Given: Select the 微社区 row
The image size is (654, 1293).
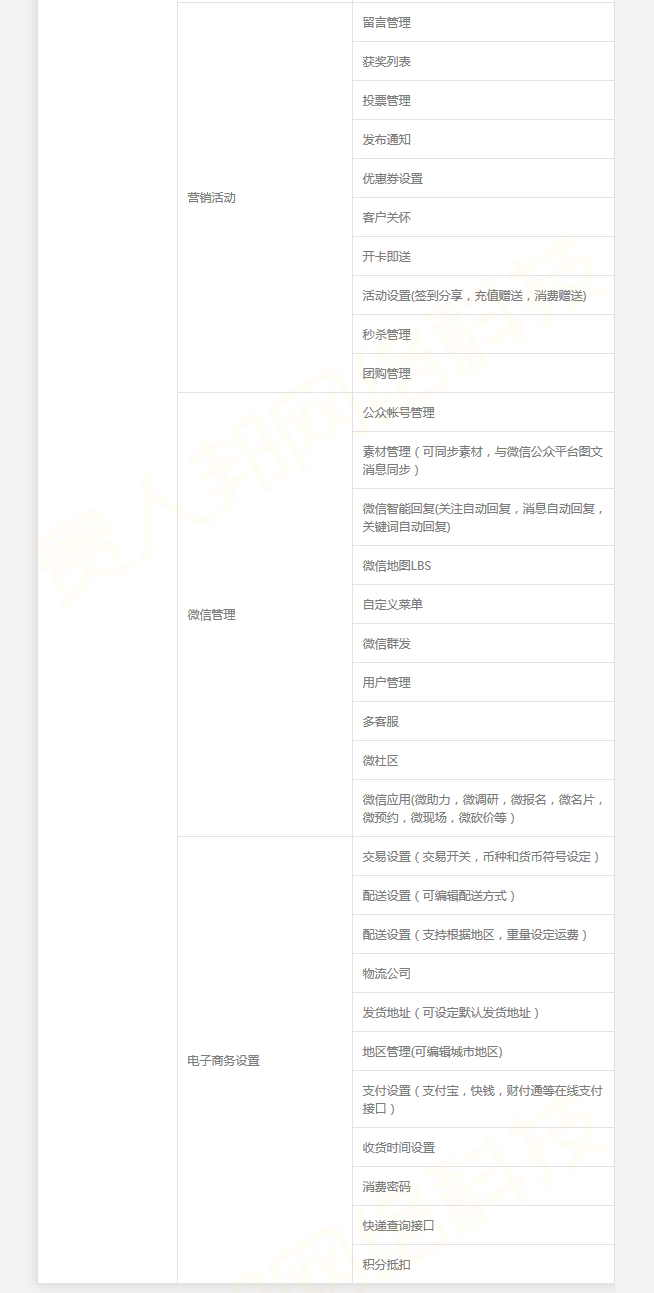Looking at the screenshot, I should [483, 760].
